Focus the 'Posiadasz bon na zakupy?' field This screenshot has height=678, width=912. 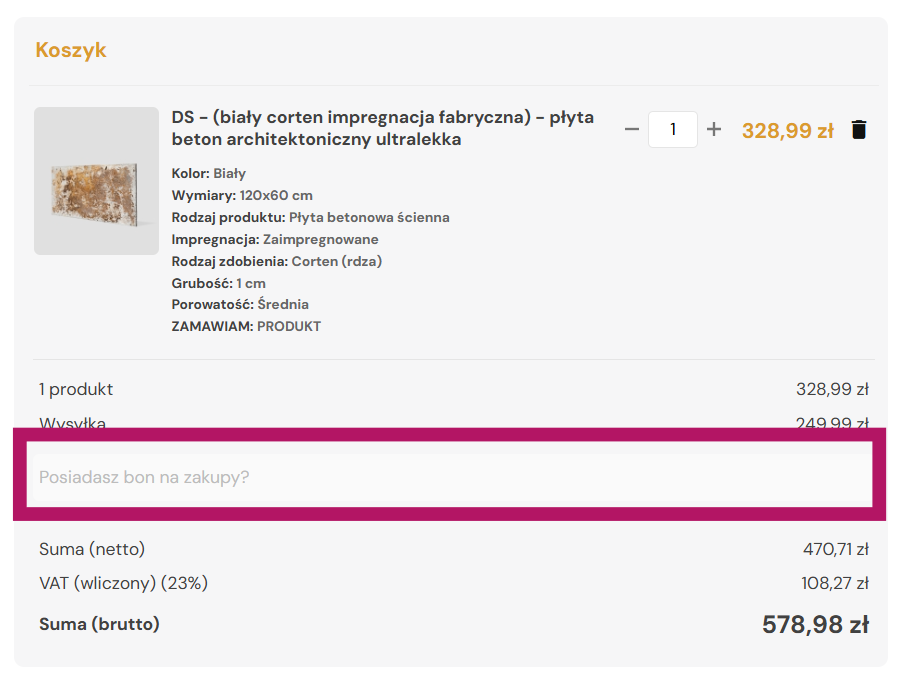coord(450,477)
